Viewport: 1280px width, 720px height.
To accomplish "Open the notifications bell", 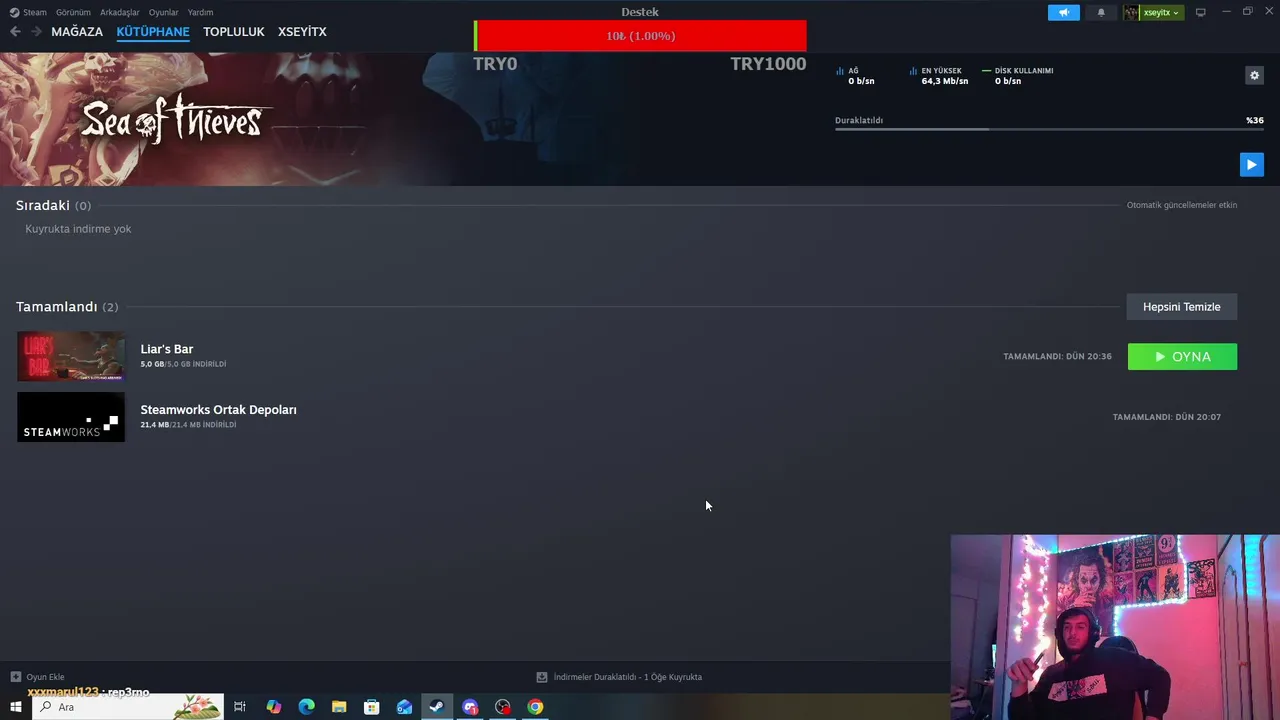I will click(1101, 13).
